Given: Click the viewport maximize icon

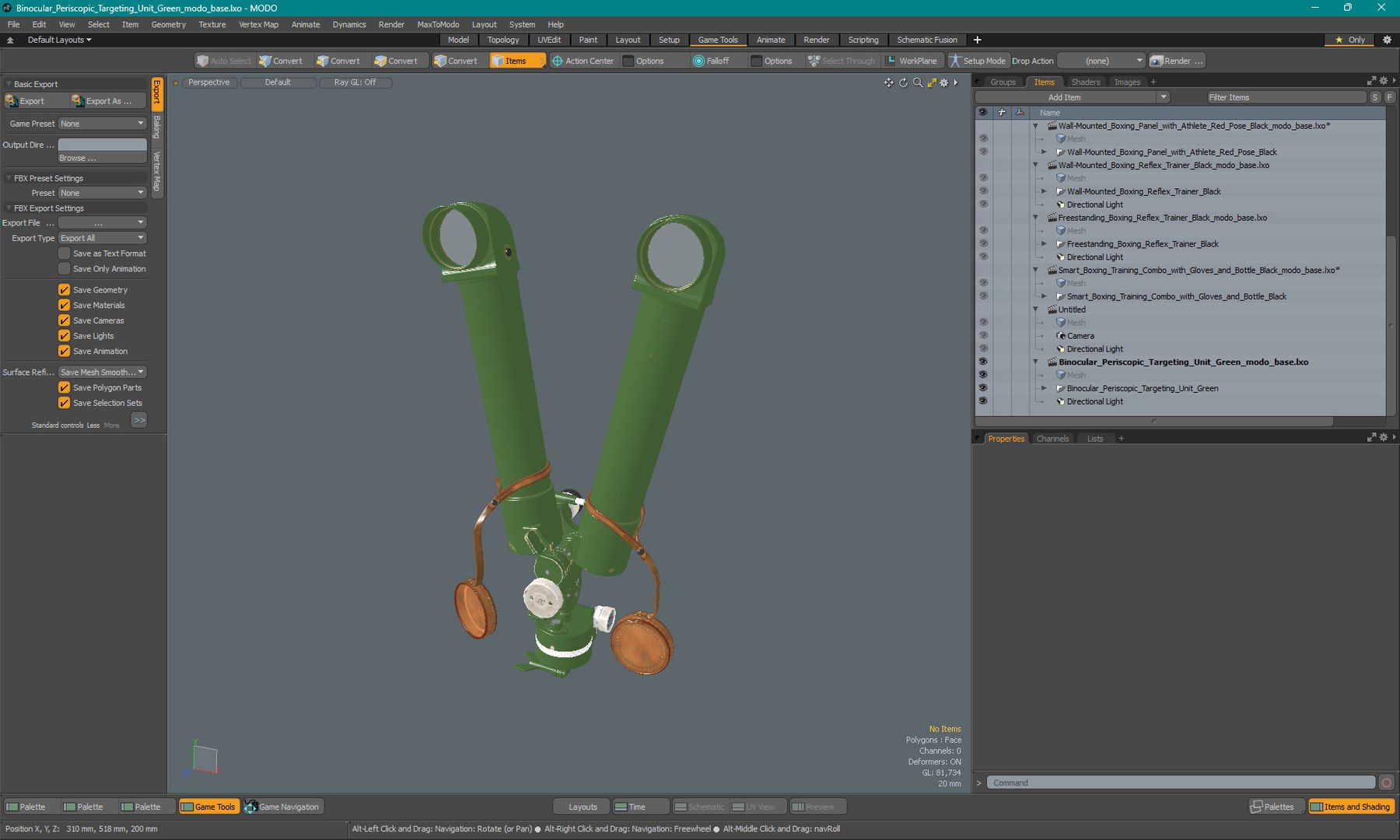Looking at the screenshot, I should pyautogui.click(x=932, y=82).
